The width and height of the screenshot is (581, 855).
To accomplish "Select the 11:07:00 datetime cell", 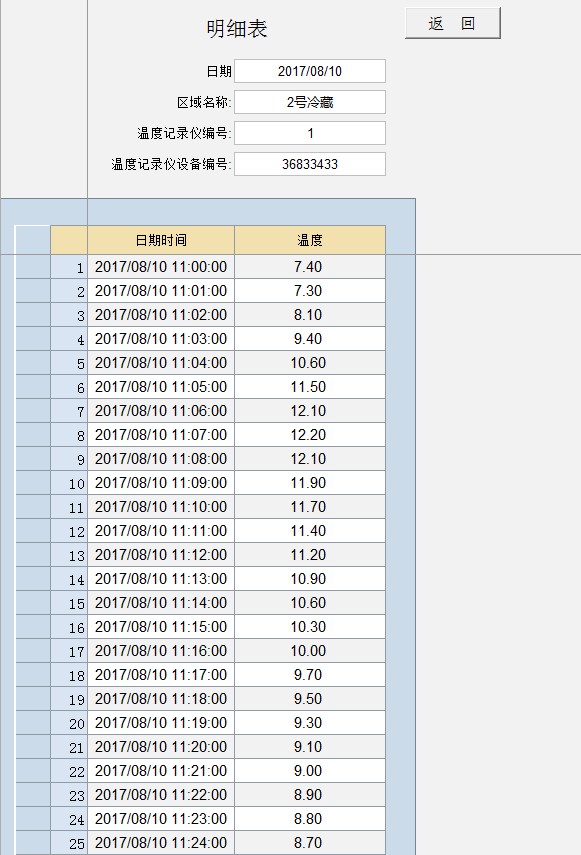I will click(x=161, y=435).
